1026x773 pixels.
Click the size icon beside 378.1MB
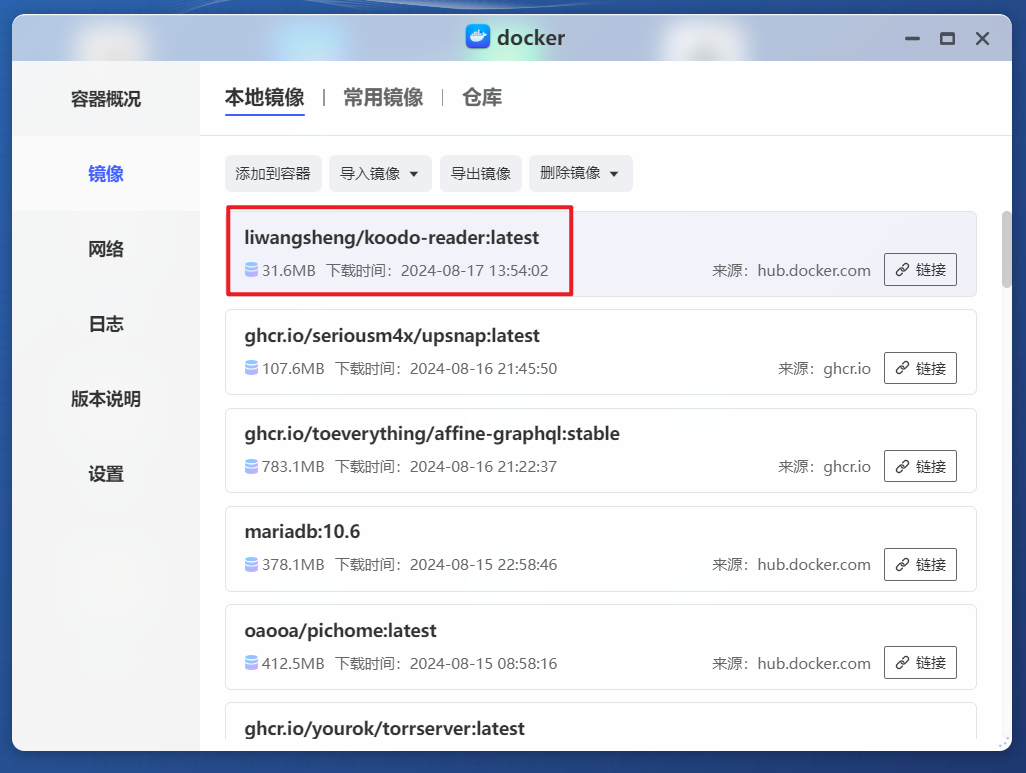[x=251, y=564]
